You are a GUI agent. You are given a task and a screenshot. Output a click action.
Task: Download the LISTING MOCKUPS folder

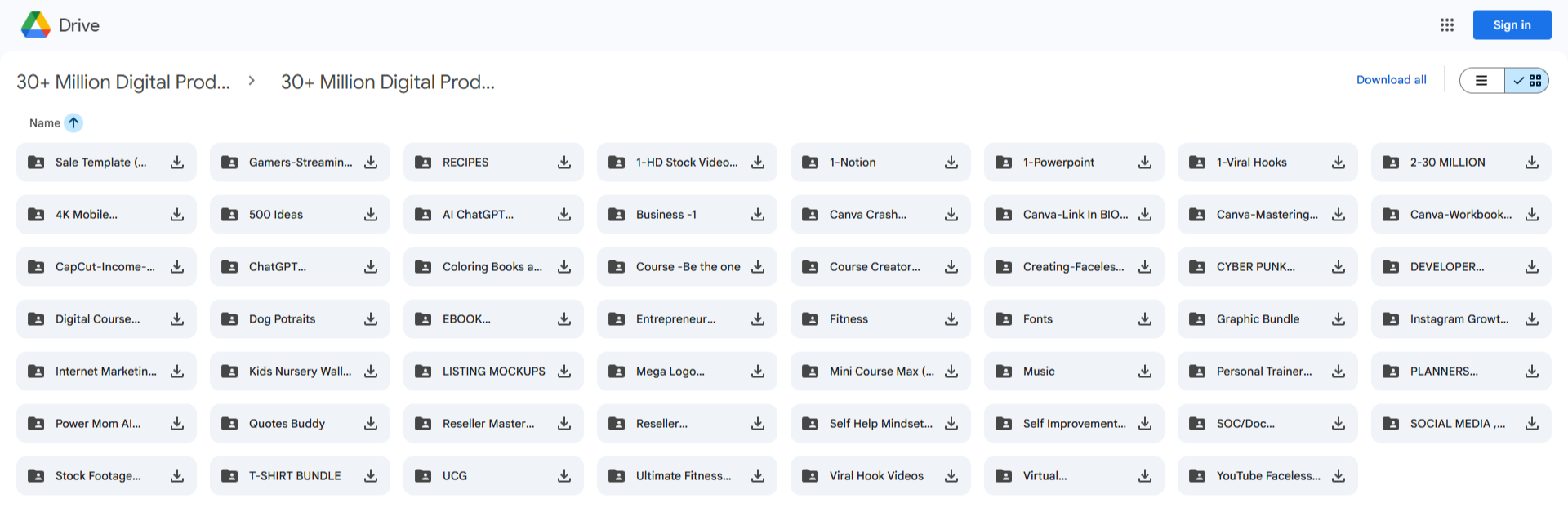(x=564, y=372)
